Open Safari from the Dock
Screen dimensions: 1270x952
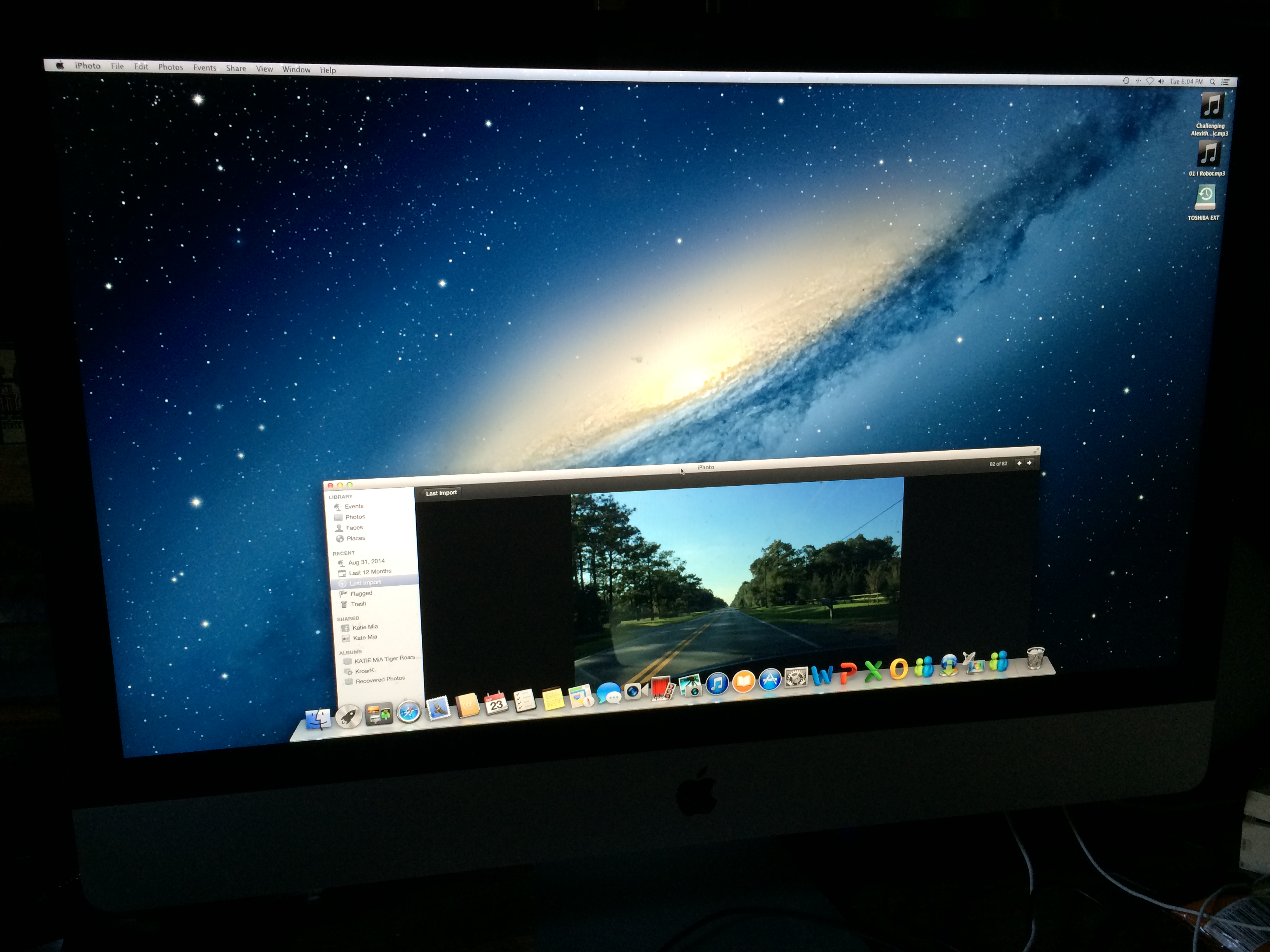click(409, 712)
